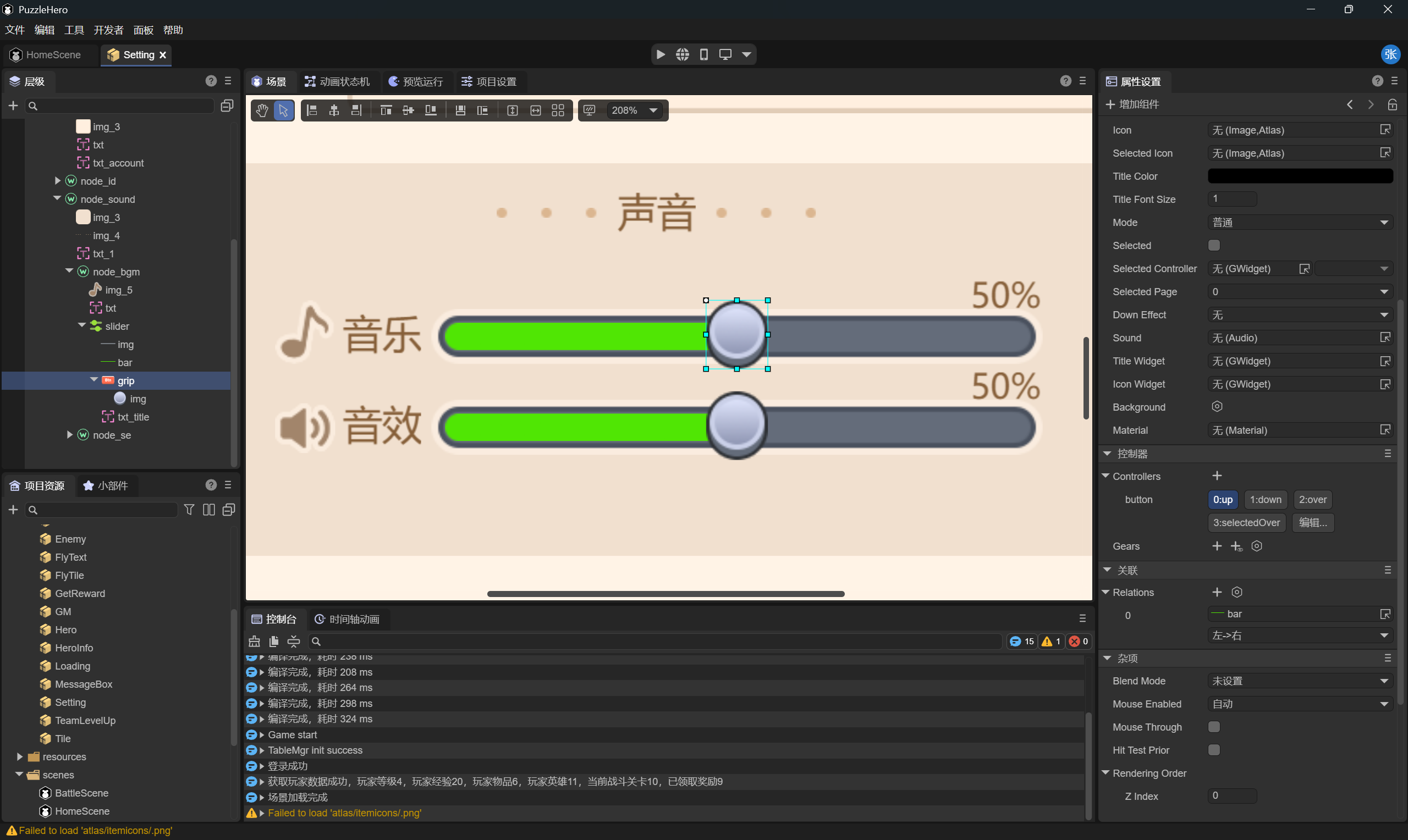This screenshot has height=840, width=1408.
Task: Click the black Title Color swatch
Action: [1300, 176]
